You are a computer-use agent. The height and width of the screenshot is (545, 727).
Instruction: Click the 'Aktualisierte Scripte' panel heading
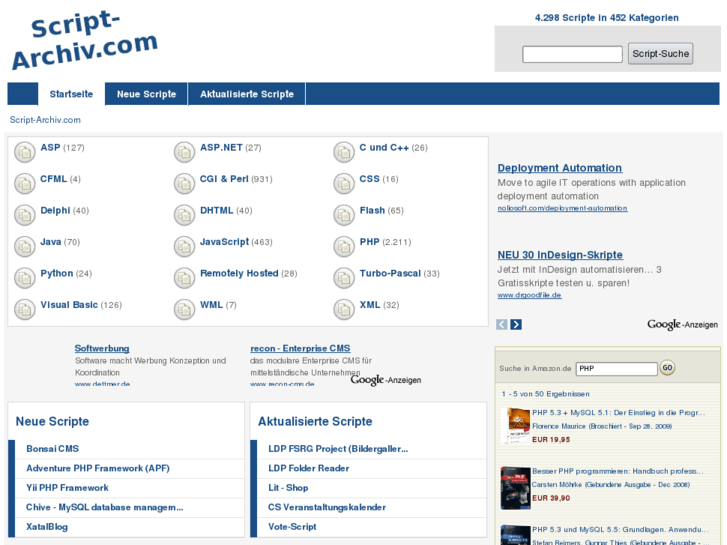pyautogui.click(x=315, y=421)
